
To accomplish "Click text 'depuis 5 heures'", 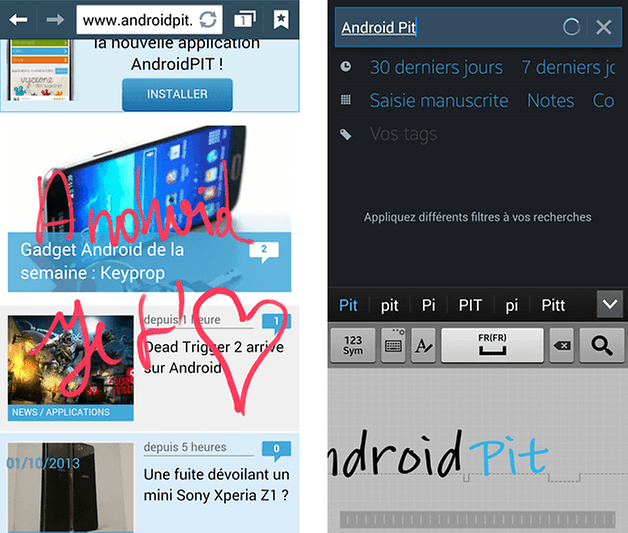I will [185, 447].
